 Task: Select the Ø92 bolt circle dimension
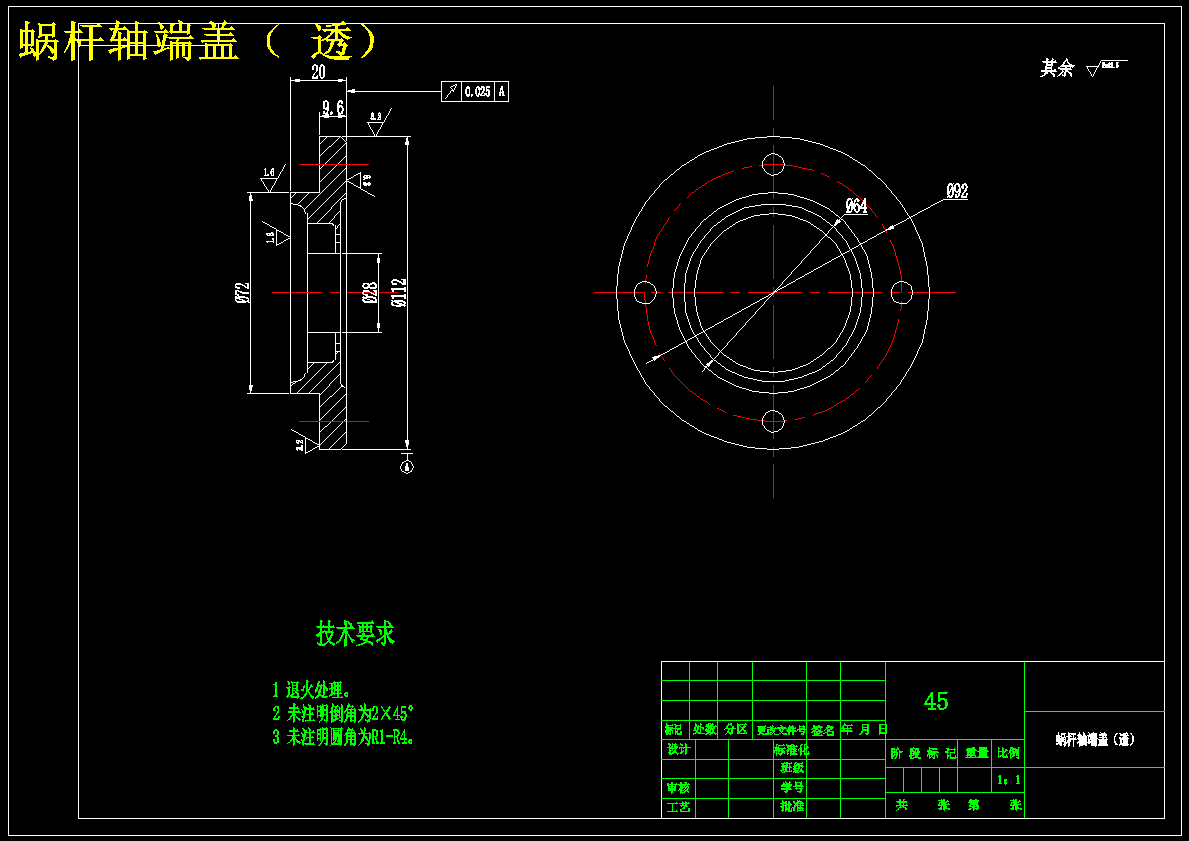pyautogui.click(x=957, y=191)
